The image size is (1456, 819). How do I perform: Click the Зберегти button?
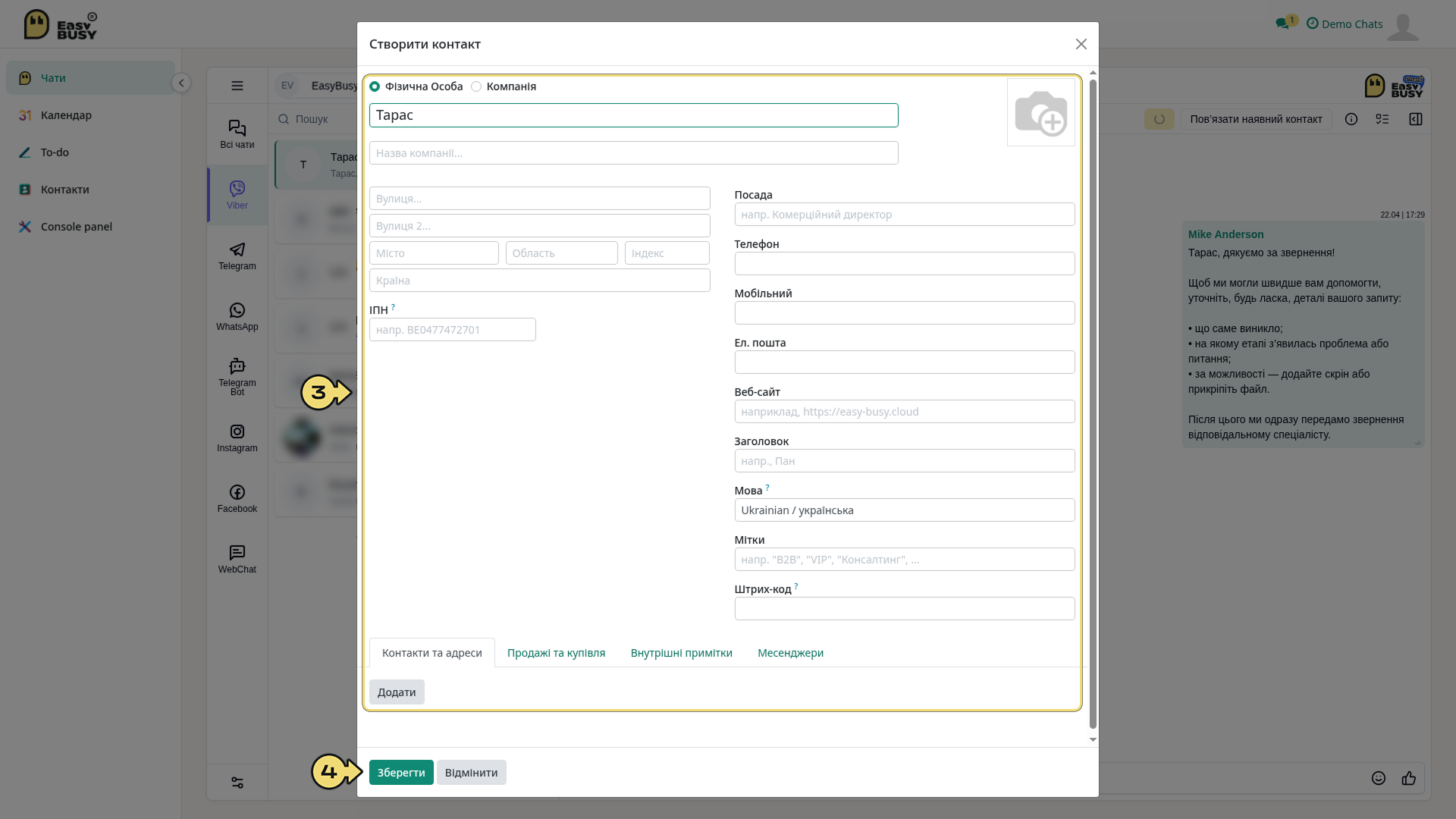pos(401,773)
